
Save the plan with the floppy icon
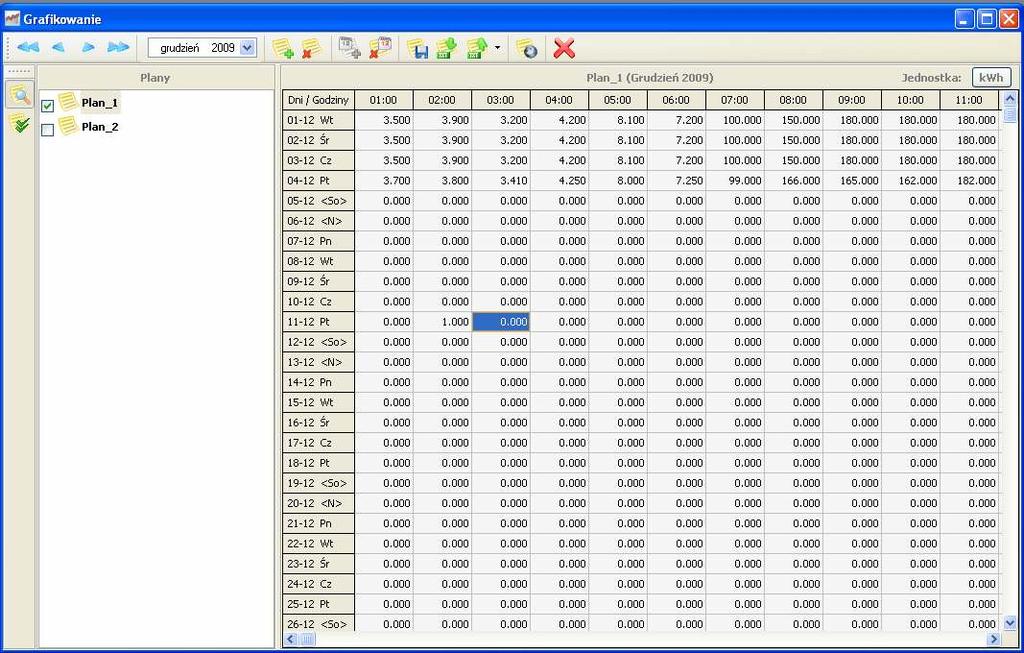pyautogui.click(x=417, y=48)
